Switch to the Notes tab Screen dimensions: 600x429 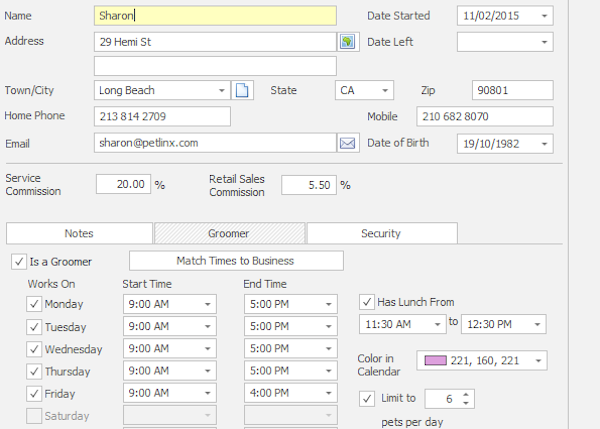pos(79,233)
